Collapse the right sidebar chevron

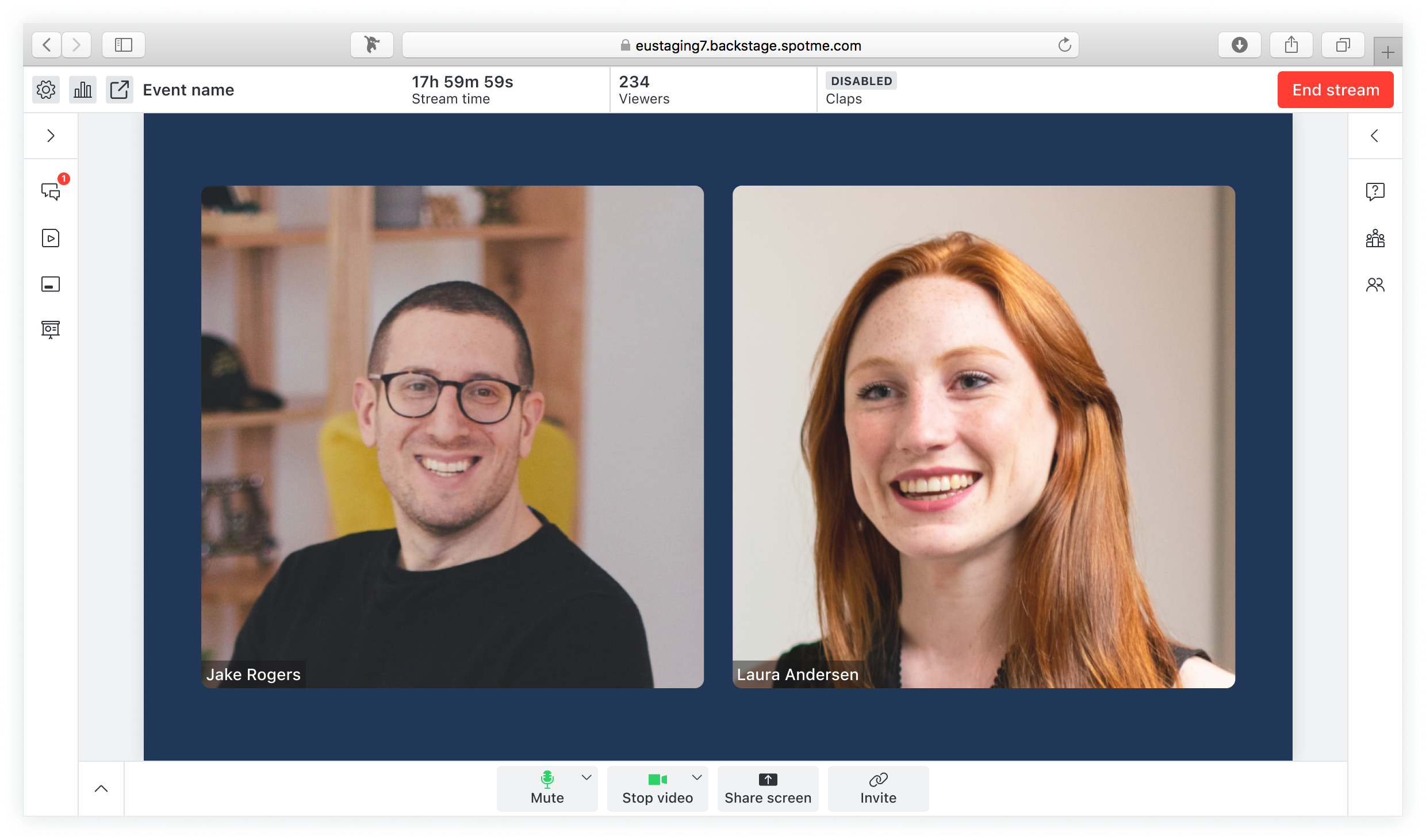pos(1375,136)
